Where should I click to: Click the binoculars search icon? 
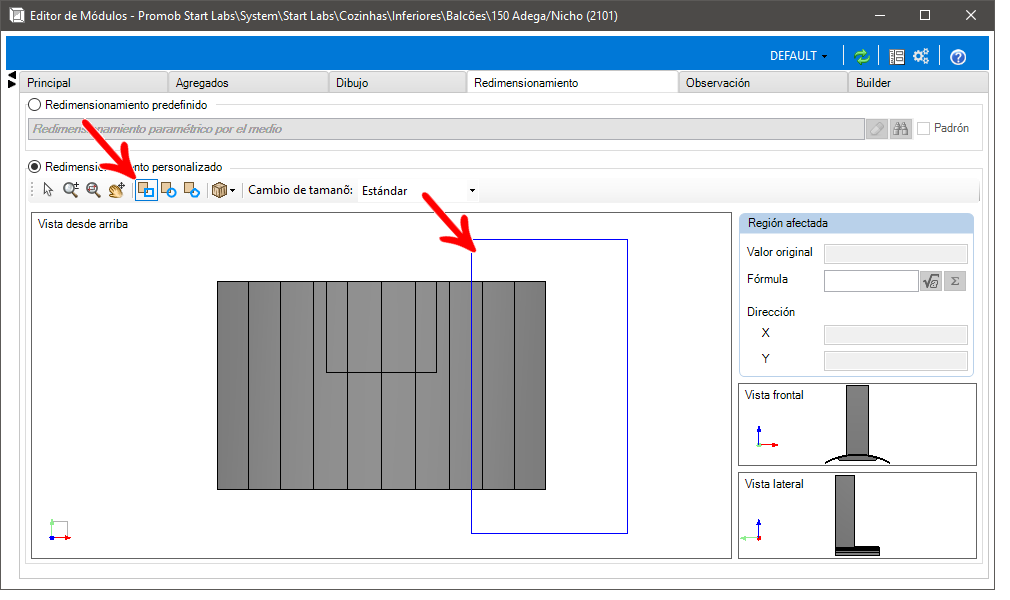pos(900,129)
